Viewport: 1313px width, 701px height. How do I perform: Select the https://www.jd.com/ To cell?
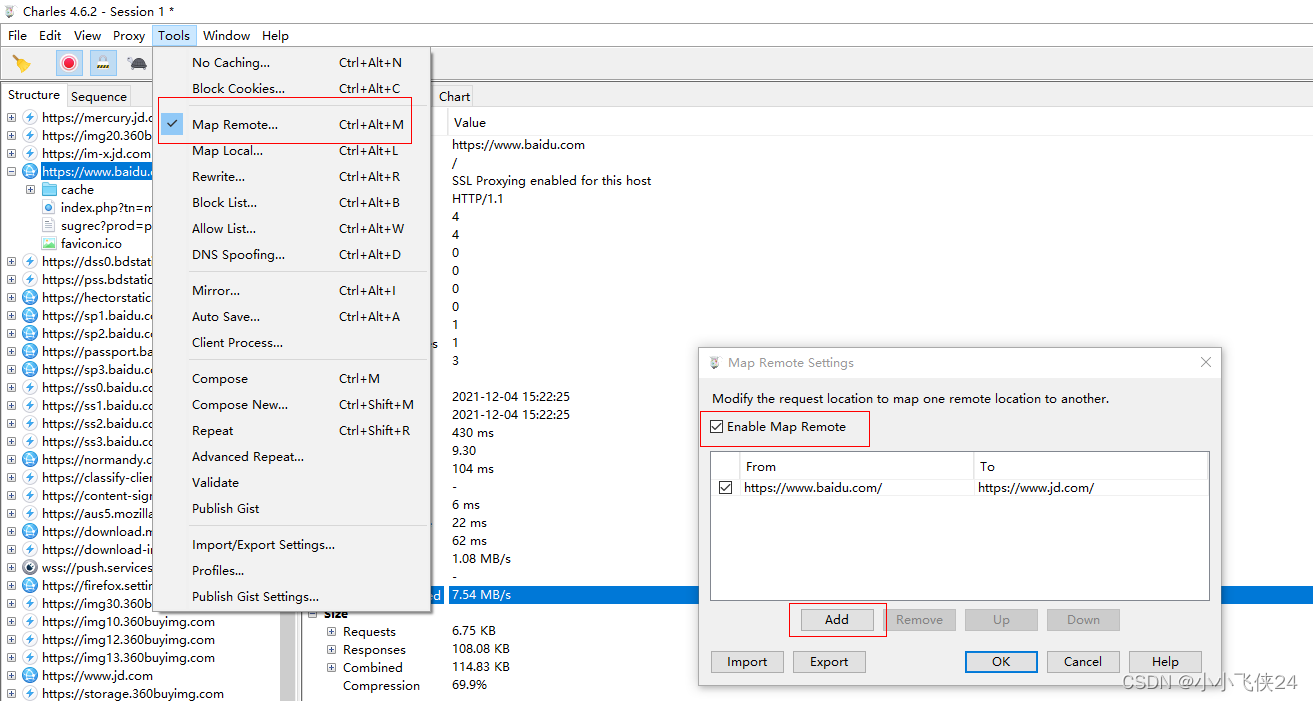1036,488
